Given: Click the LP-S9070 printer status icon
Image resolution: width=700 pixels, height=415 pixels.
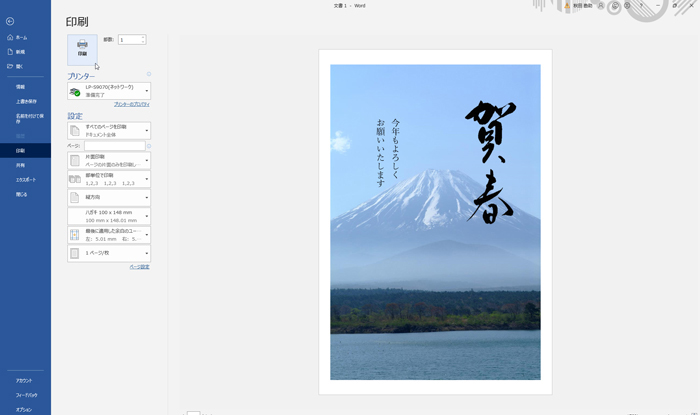Looking at the screenshot, I should tap(75, 91).
